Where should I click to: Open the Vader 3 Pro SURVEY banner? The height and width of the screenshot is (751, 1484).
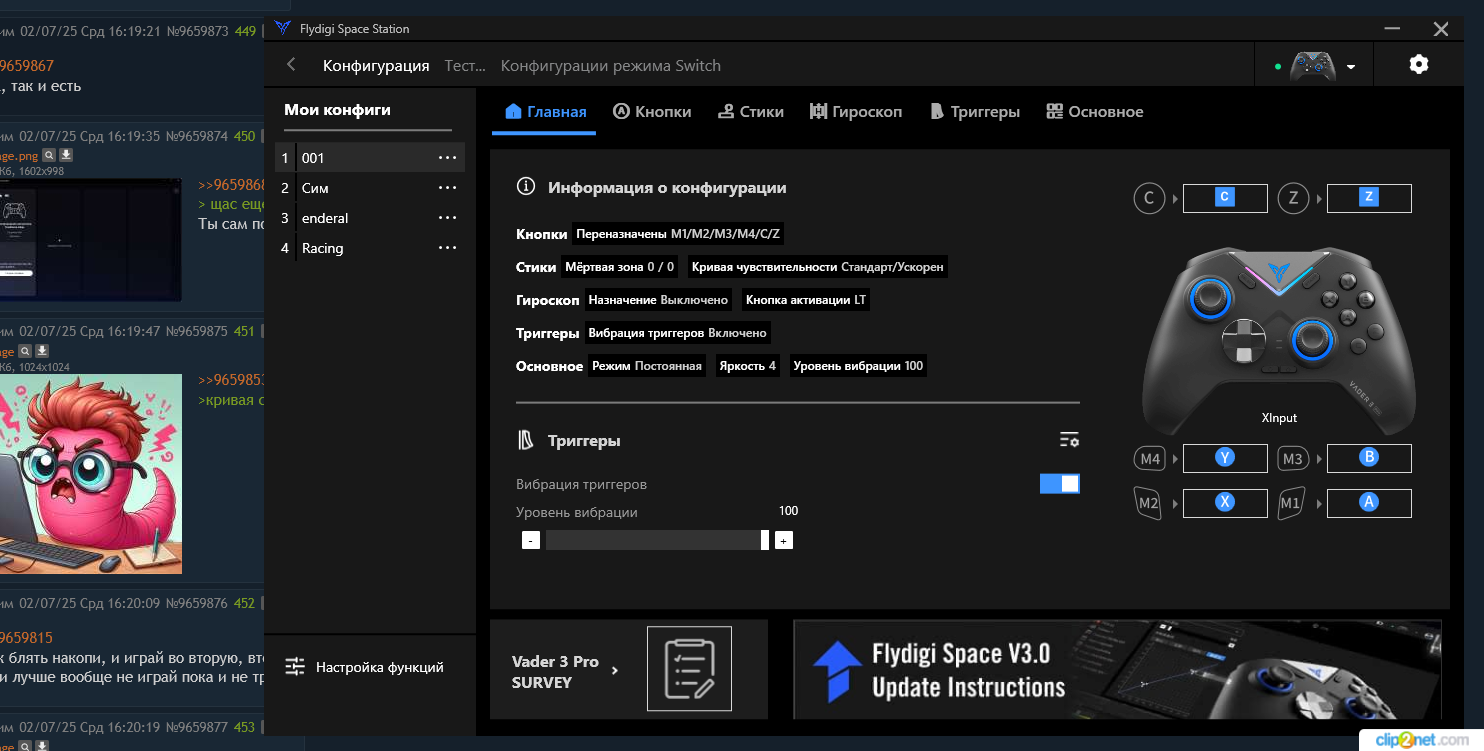(629, 669)
